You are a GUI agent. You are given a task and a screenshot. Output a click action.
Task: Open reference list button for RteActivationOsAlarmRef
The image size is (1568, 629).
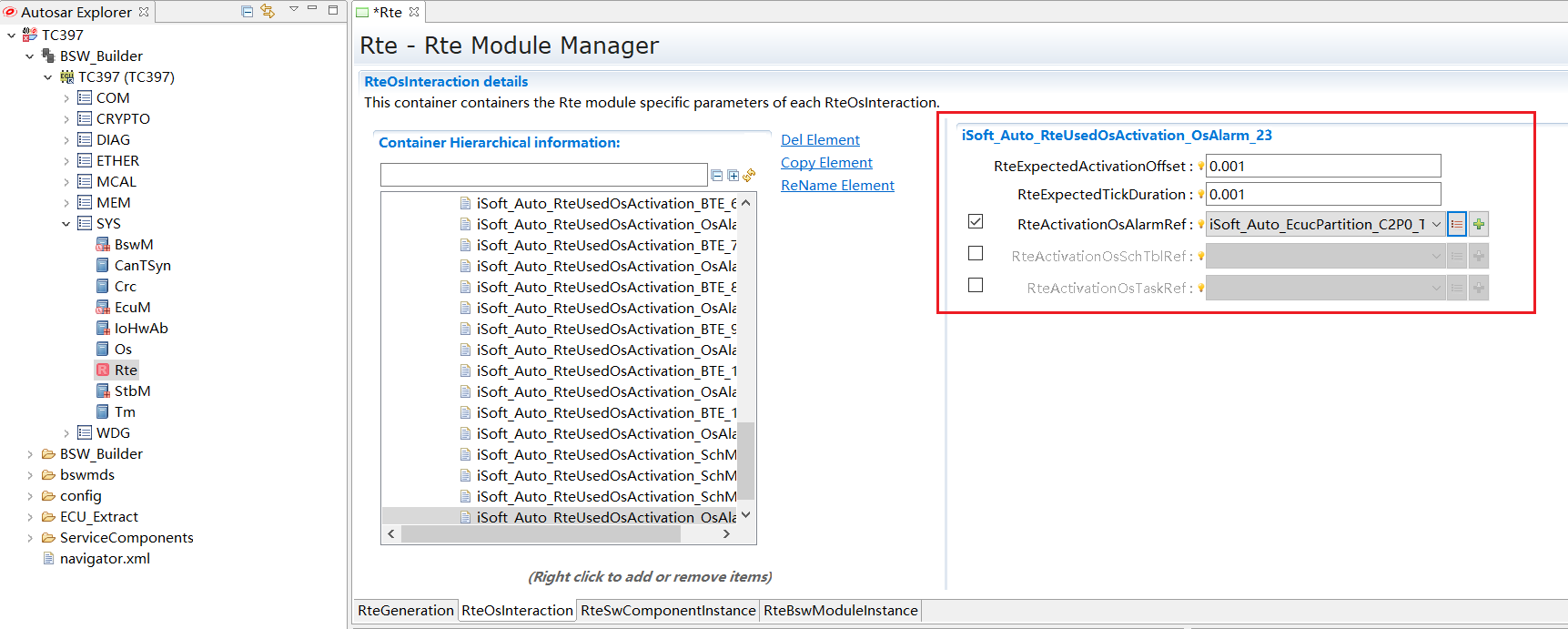tap(1457, 225)
